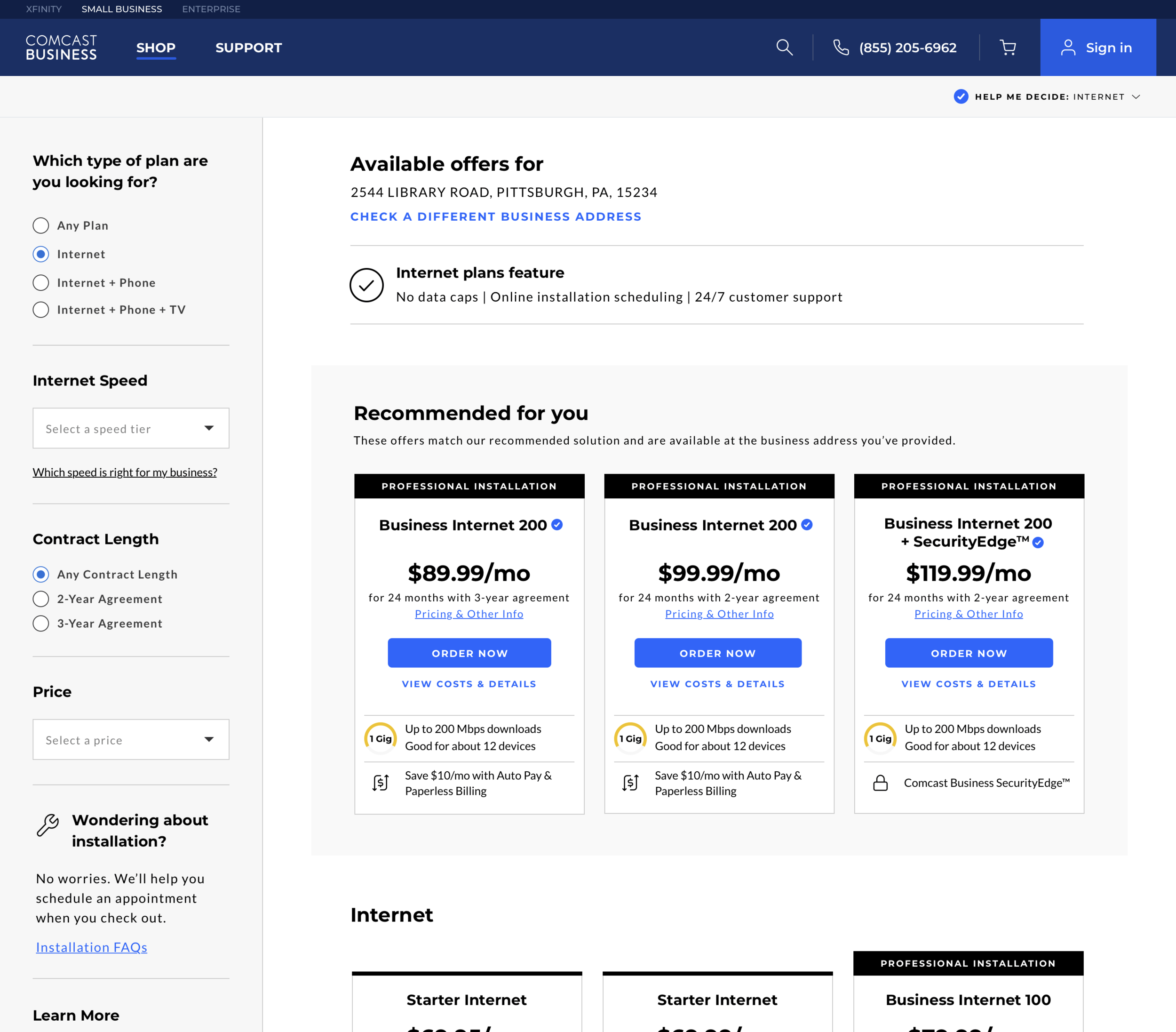Viewport: 1176px width, 1032px height.
Task: Click the Comcast Business logo
Action: [61, 48]
